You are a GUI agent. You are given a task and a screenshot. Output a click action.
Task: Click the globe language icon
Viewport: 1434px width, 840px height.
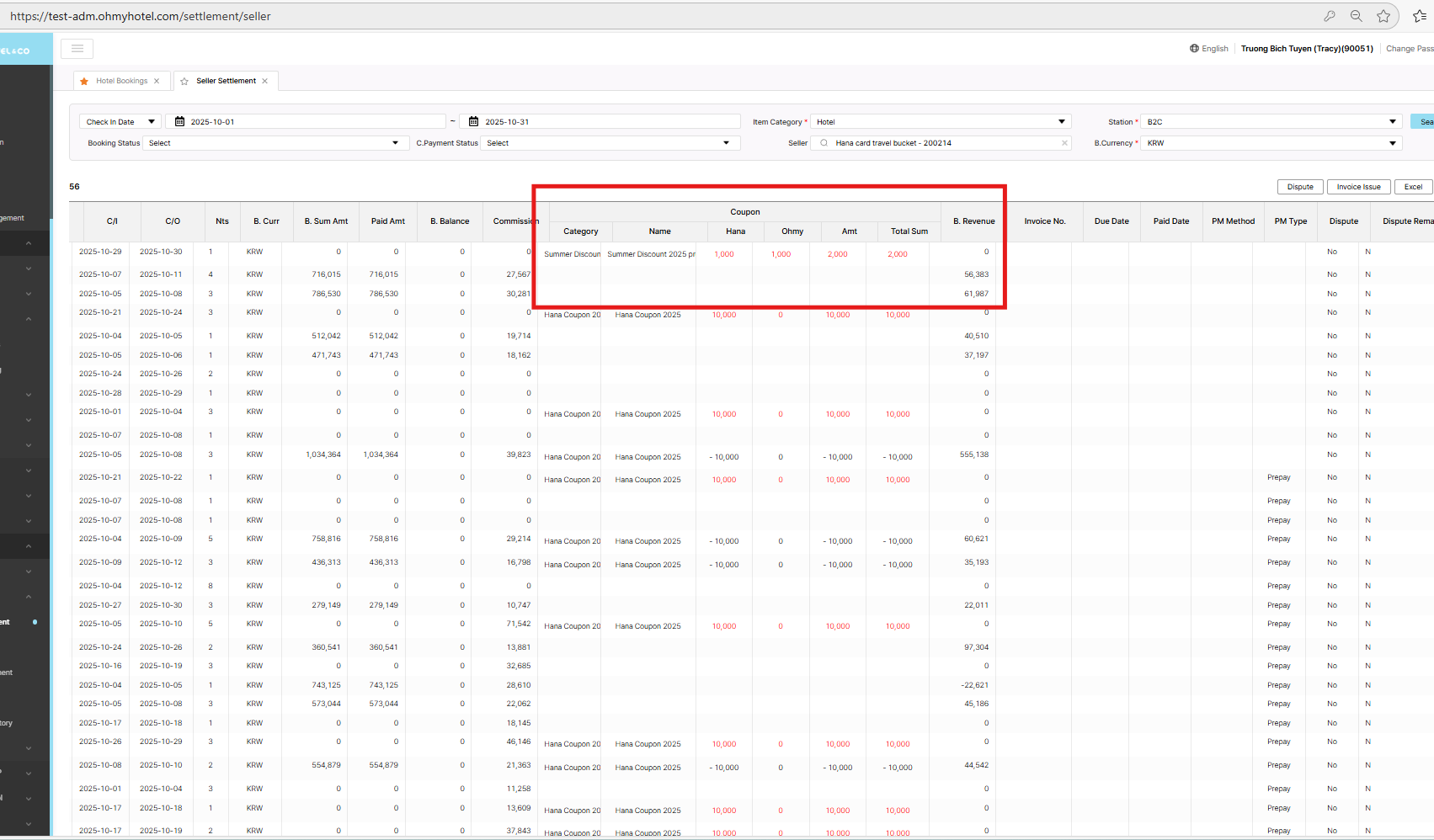(1194, 49)
